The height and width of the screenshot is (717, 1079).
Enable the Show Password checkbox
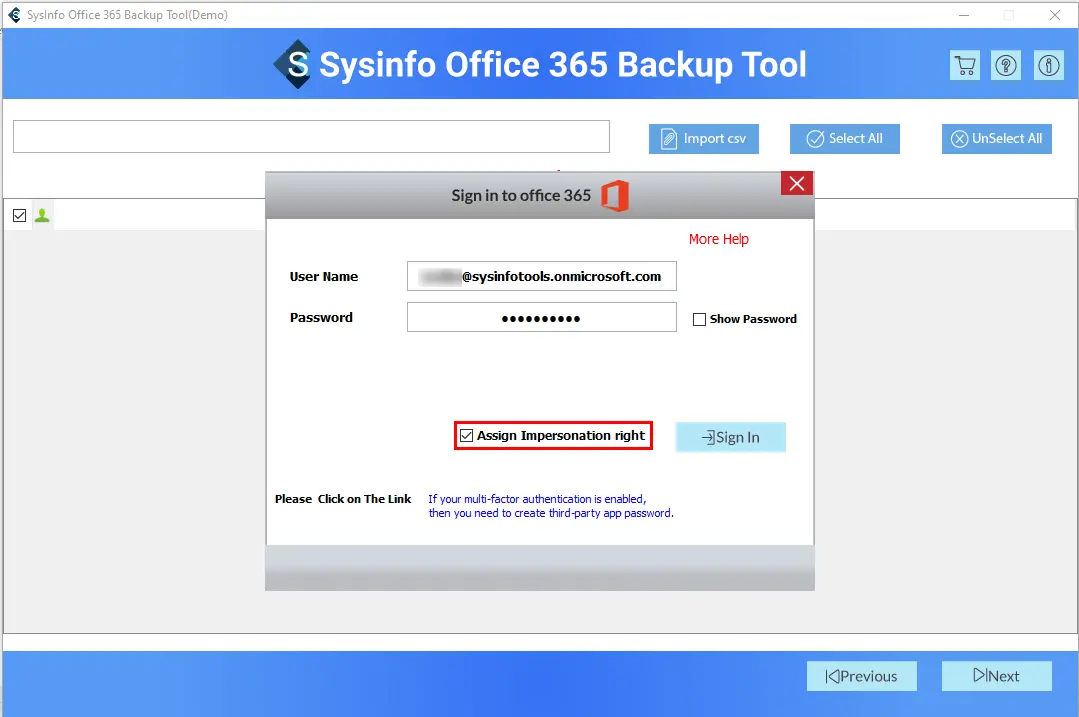click(699, 319)
